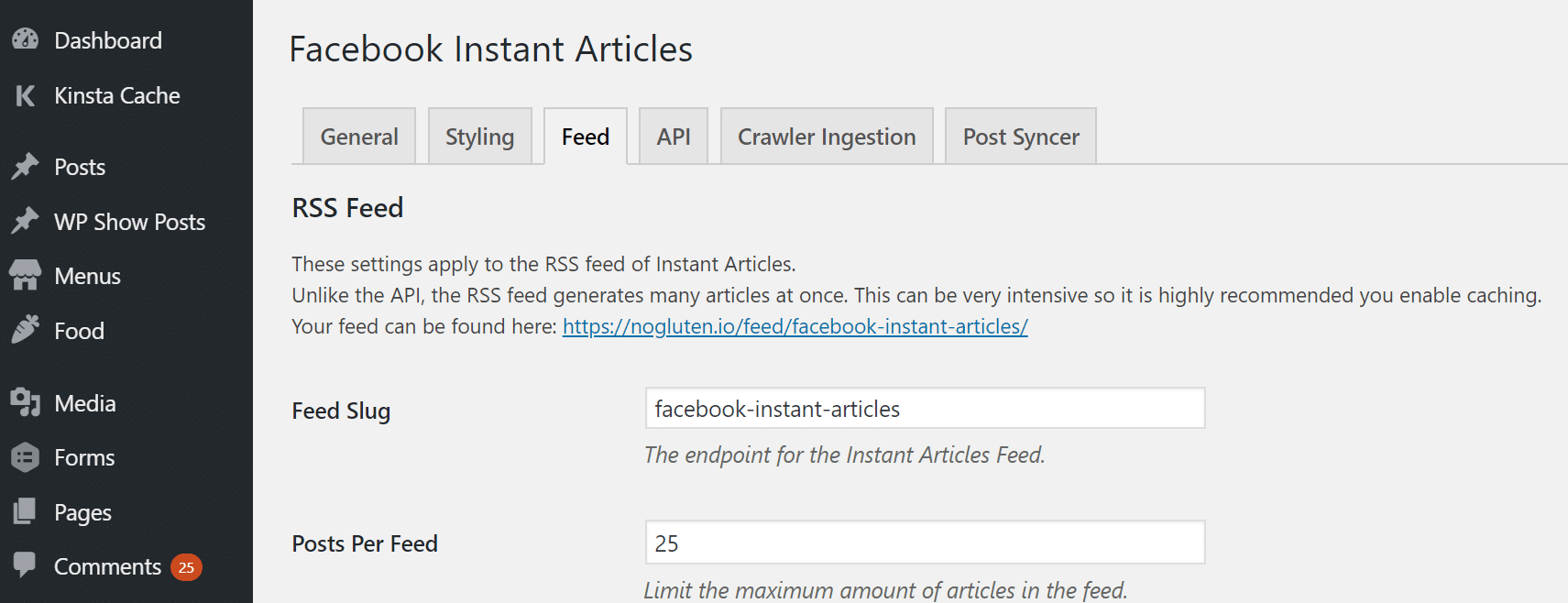This screenshot has height=603, width=1568.
Task: Click the Posts Per Feed input
Action: [x=924, y=543]
